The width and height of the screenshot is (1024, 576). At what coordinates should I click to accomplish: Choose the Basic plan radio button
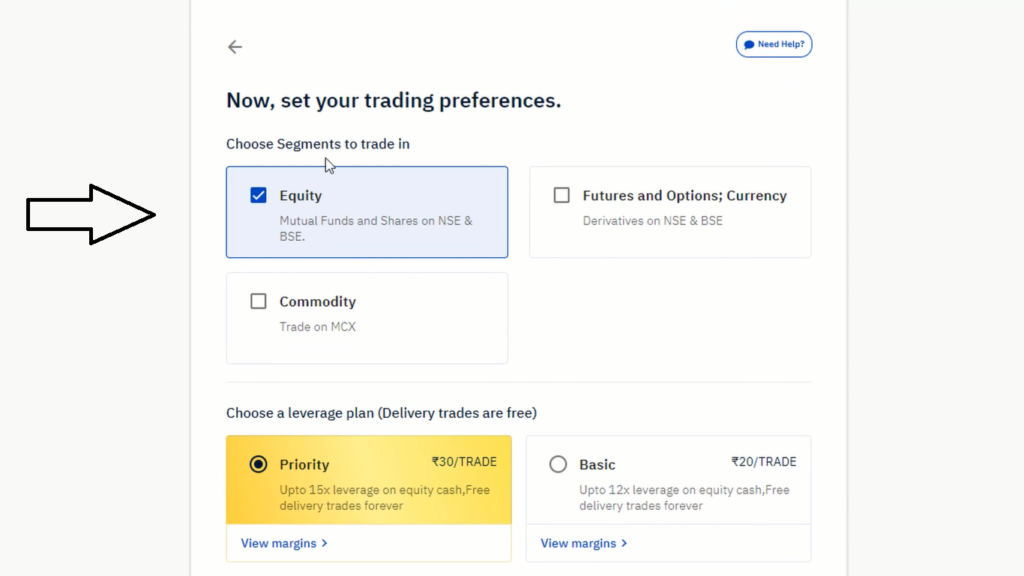coord(558,464)
